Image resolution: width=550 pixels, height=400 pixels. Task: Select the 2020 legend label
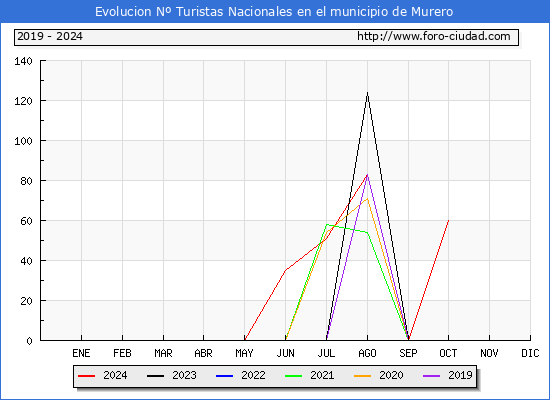(x=391, y=375)
